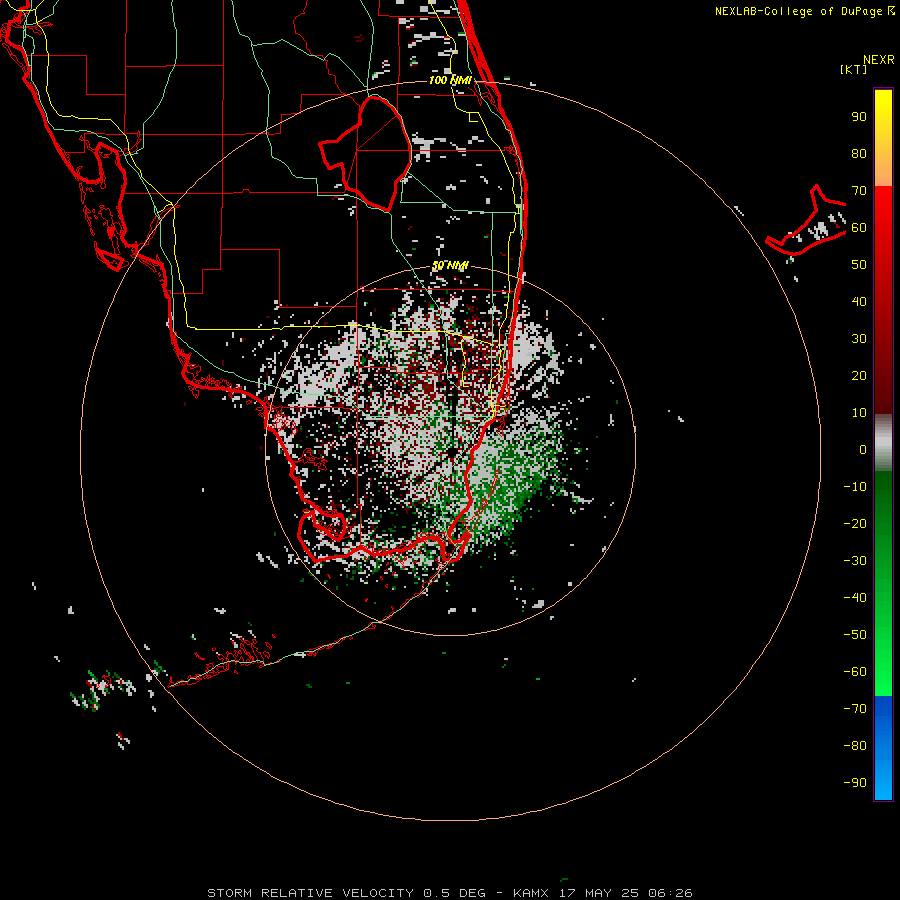Select the positive 20 knot scale label
Image resolution: width=900 pixels, height=900 pixels.
click(x=859, y=375)
